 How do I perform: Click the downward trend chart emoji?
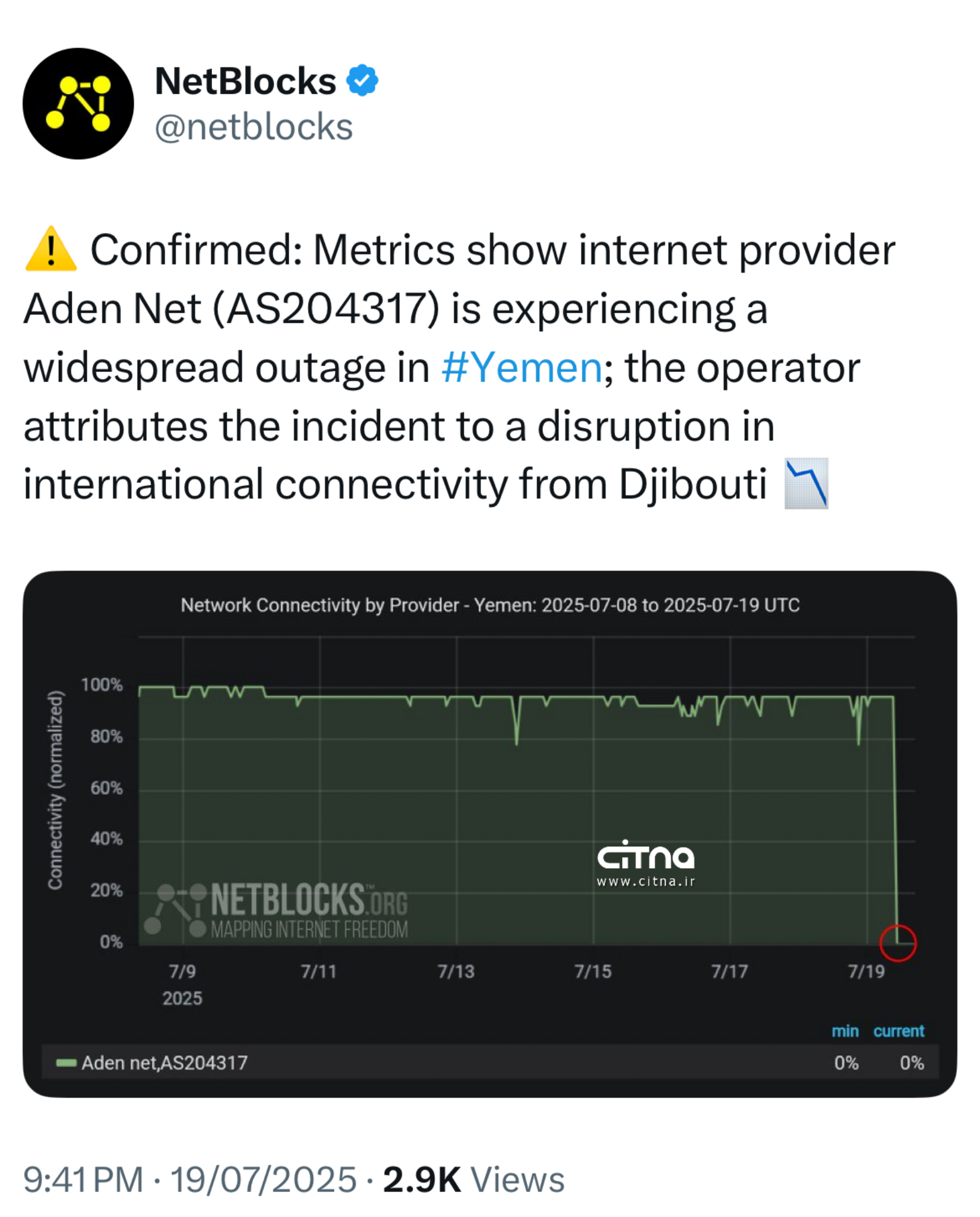[806, 484]
